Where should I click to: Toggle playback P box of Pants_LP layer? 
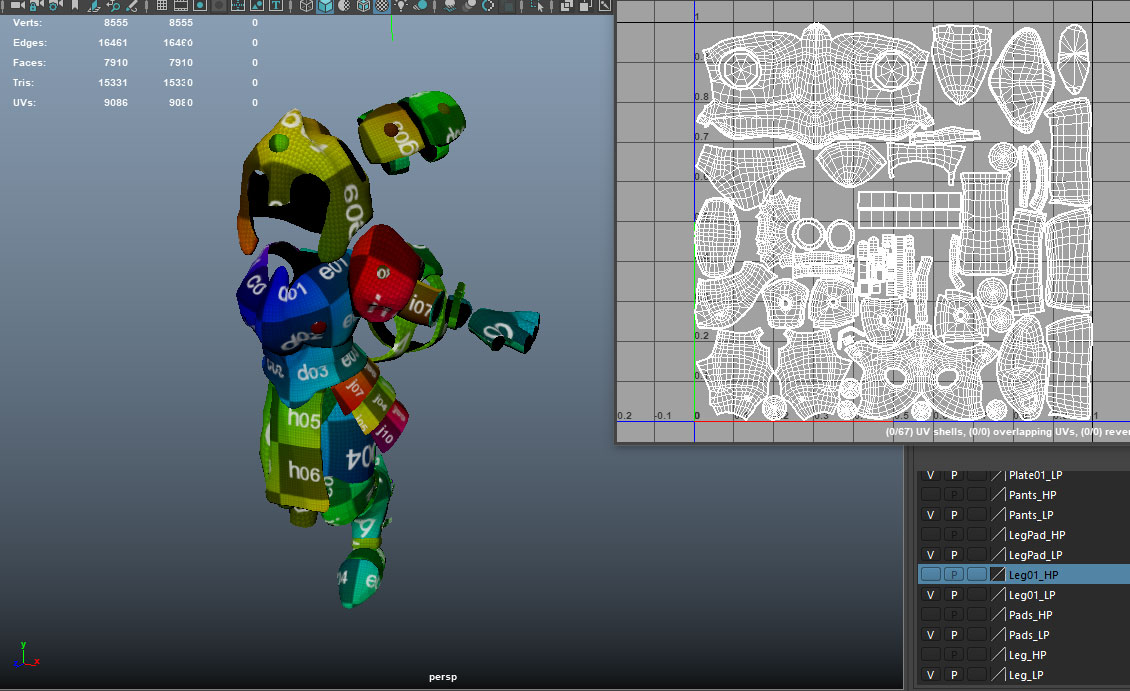954,515
